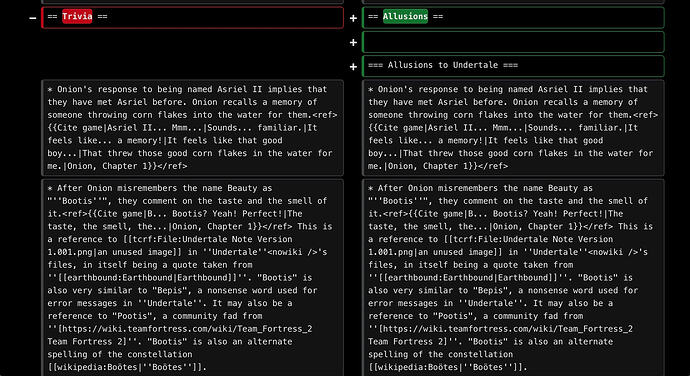Viewport: 690px width, 376px height.
Task: Click the line === Allusions to Undertale ===
Action: (513, 66)
